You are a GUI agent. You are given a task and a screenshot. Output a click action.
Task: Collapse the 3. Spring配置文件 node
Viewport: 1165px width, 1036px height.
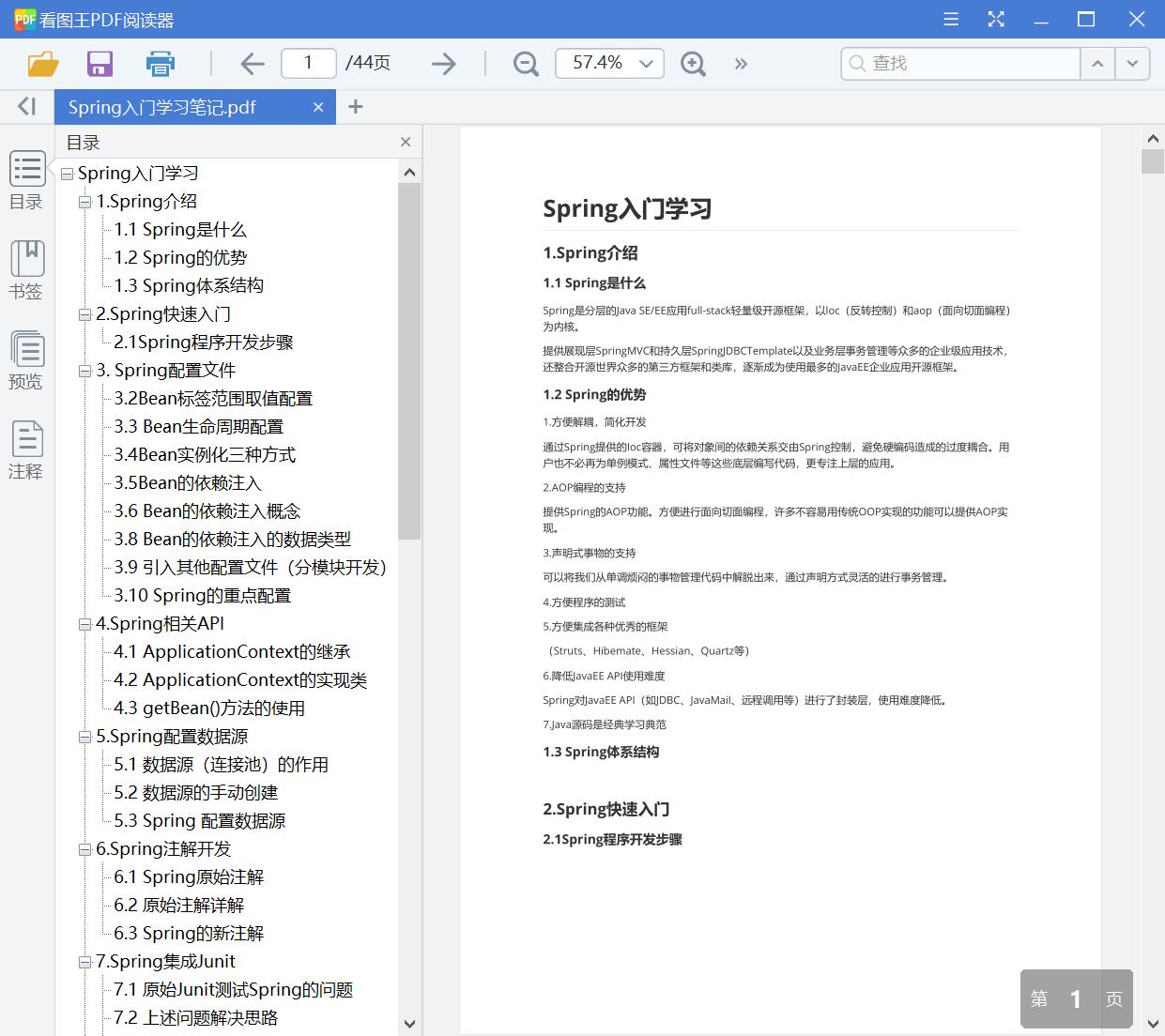[85, 371]
